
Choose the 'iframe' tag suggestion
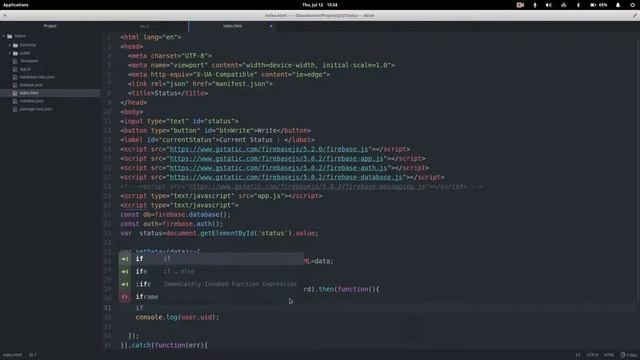coord(211,297)
